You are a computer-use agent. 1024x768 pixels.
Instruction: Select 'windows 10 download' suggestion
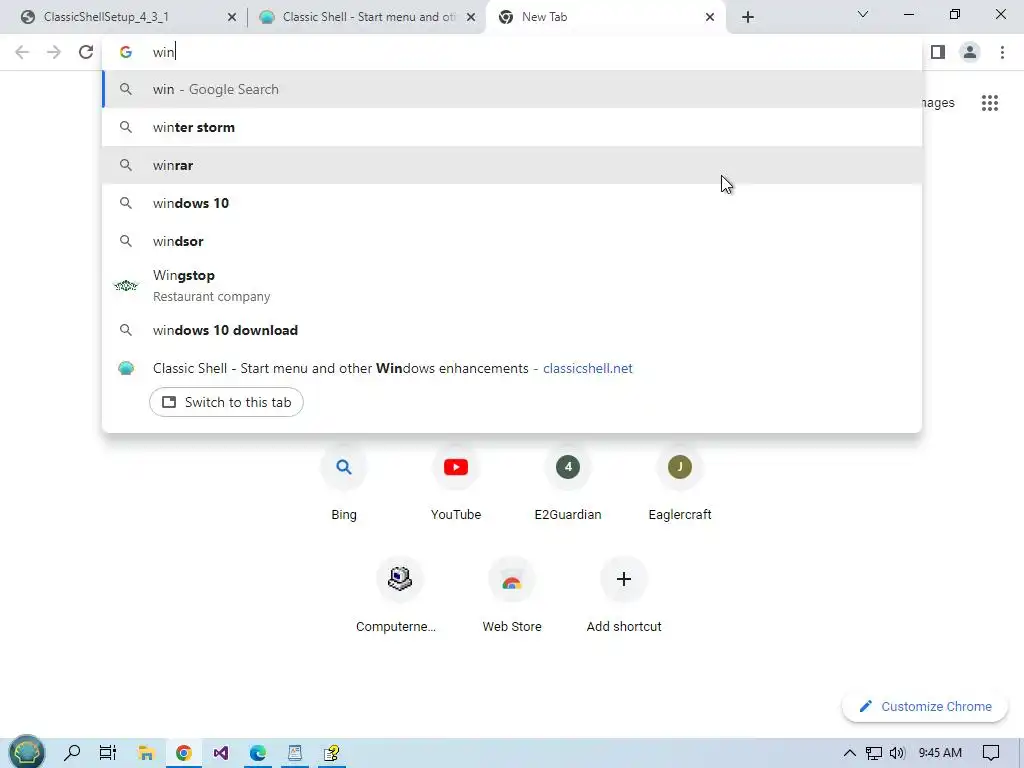click(x=513, y=330)
